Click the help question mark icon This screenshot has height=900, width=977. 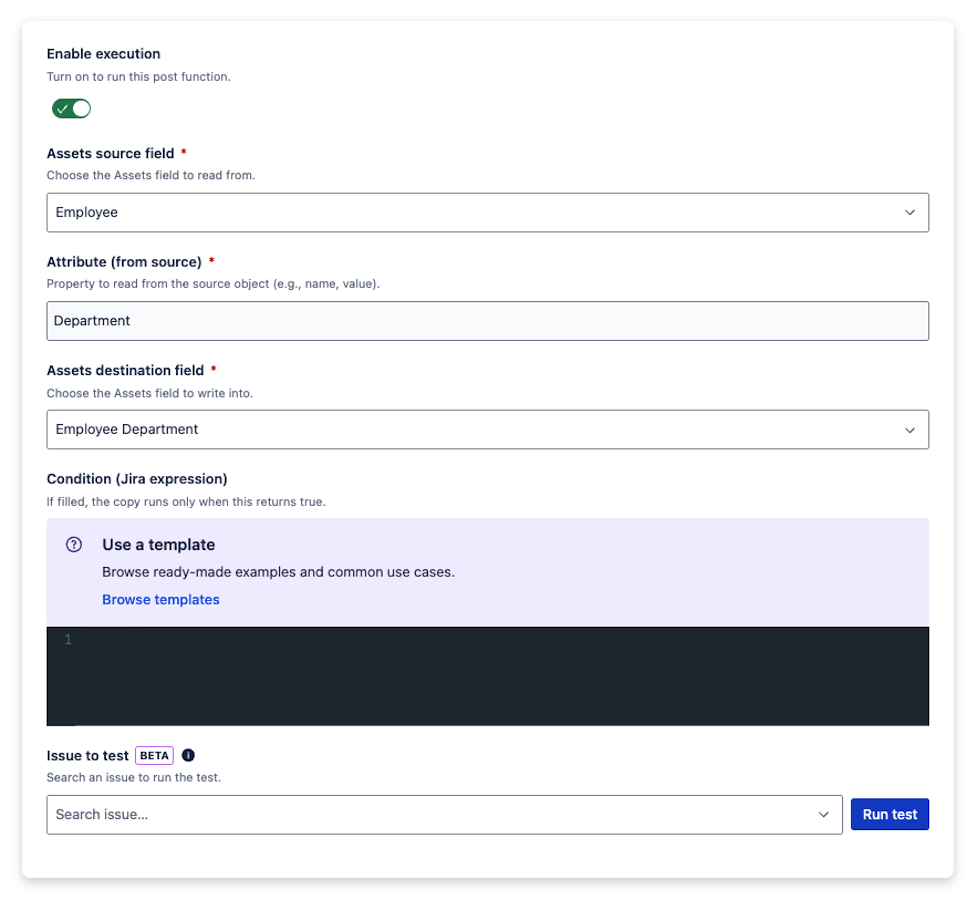click(x=74, y=545)
